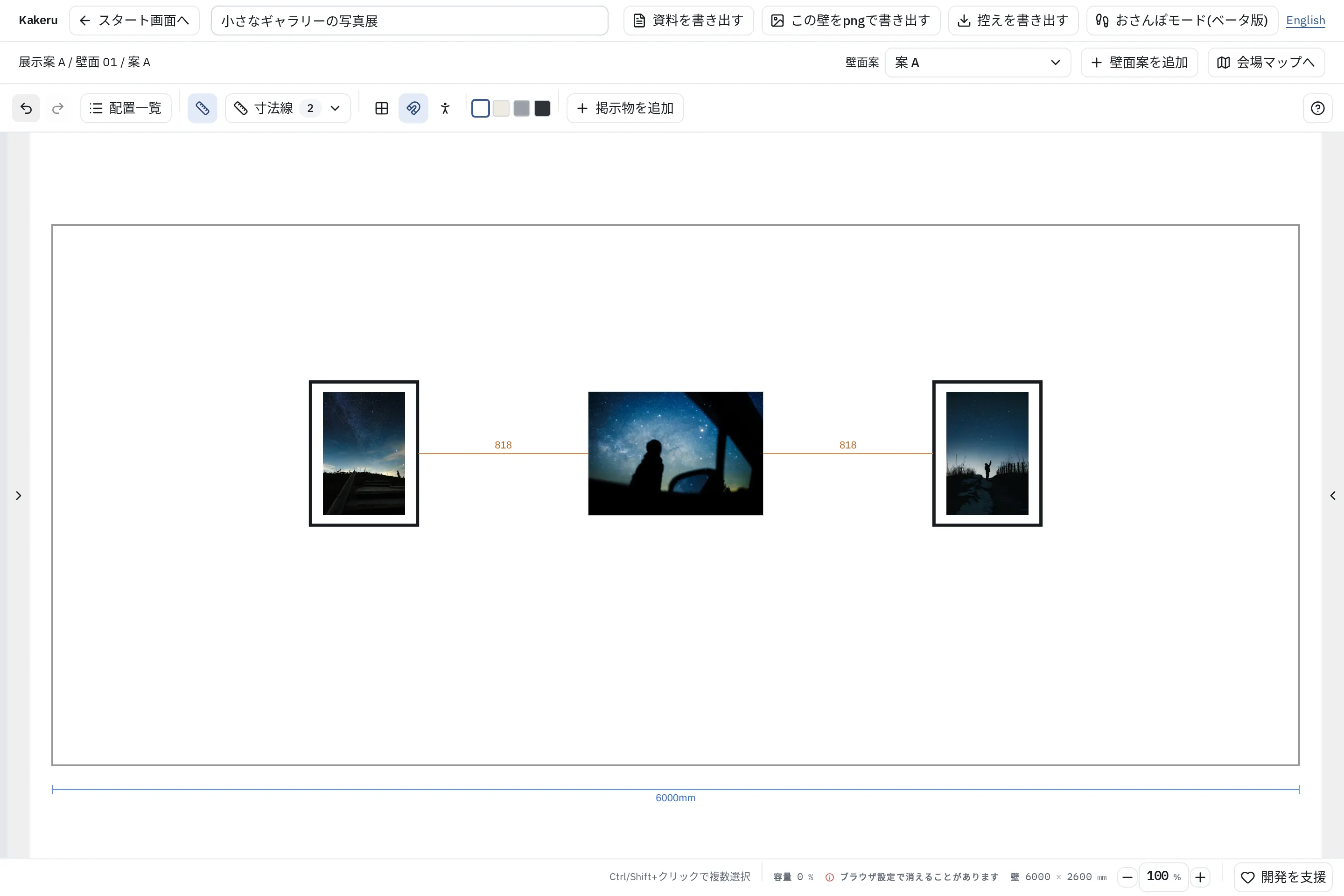The width and height of the screenshot is (1344, 896).
Task: Click 資料を書き出す export button
Action: pos(689,21)
